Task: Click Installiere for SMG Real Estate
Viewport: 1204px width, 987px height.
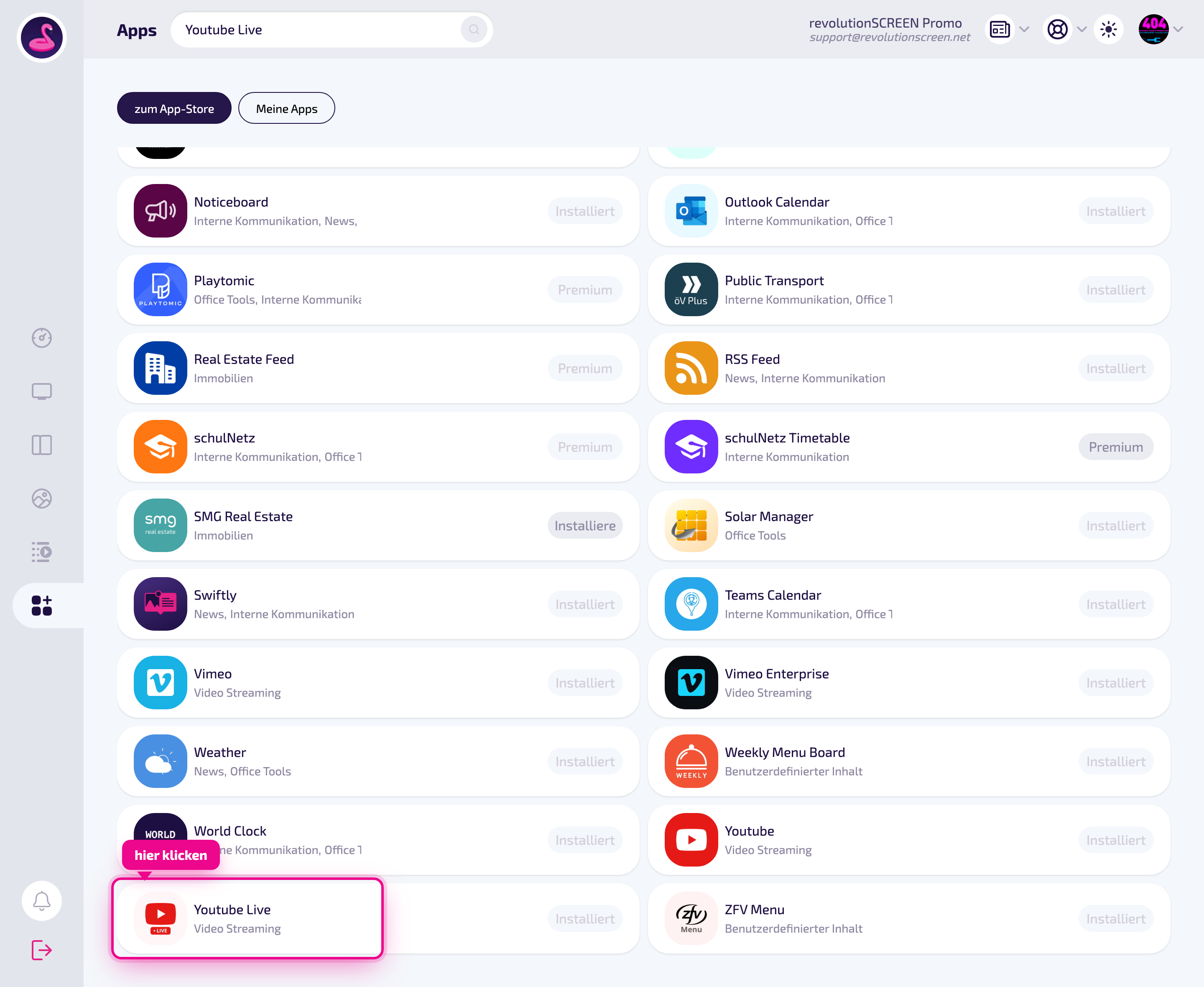Action: (x=585, y=525)
